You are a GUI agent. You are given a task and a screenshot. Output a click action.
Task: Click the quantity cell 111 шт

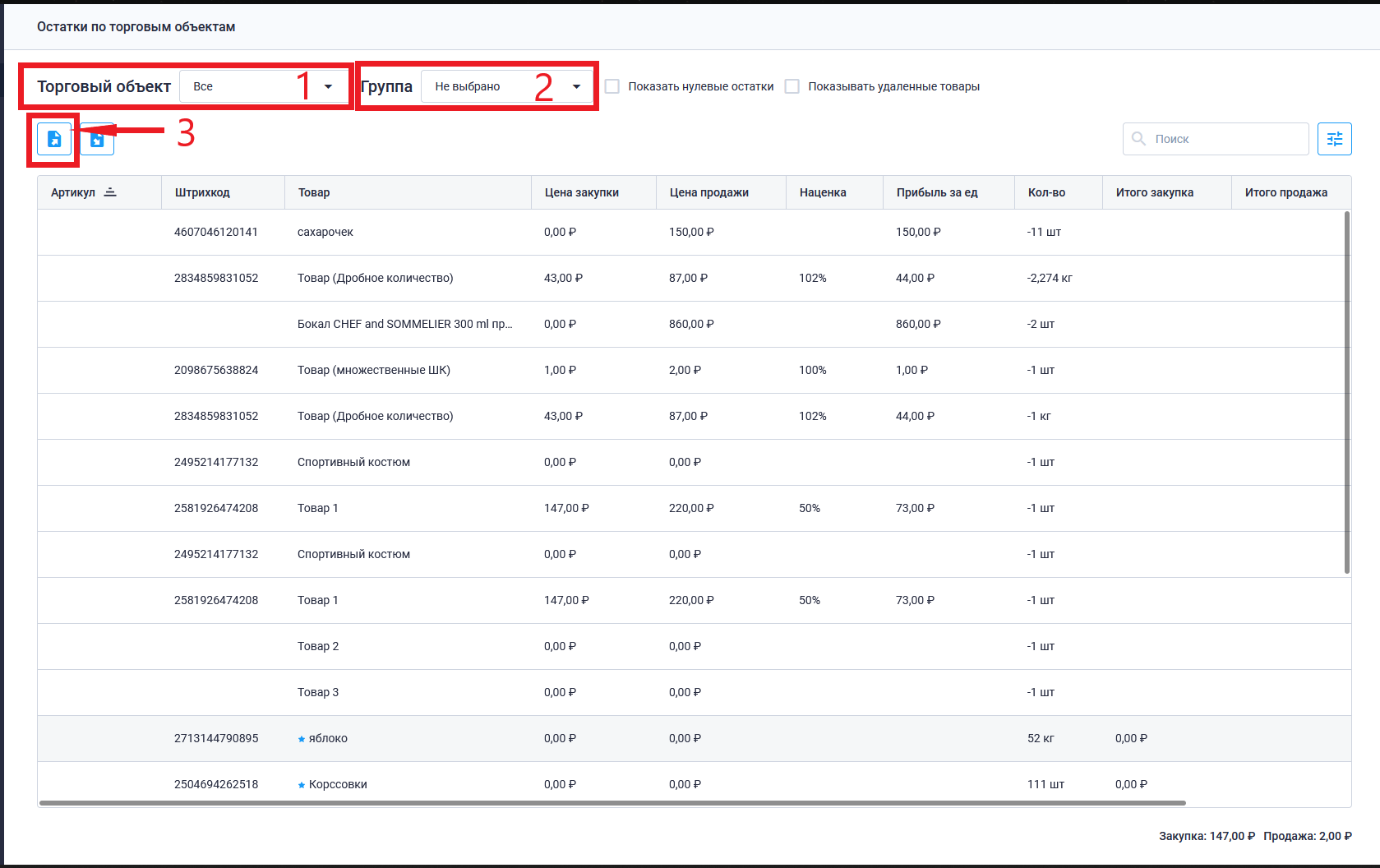(x=1045, y=785)
